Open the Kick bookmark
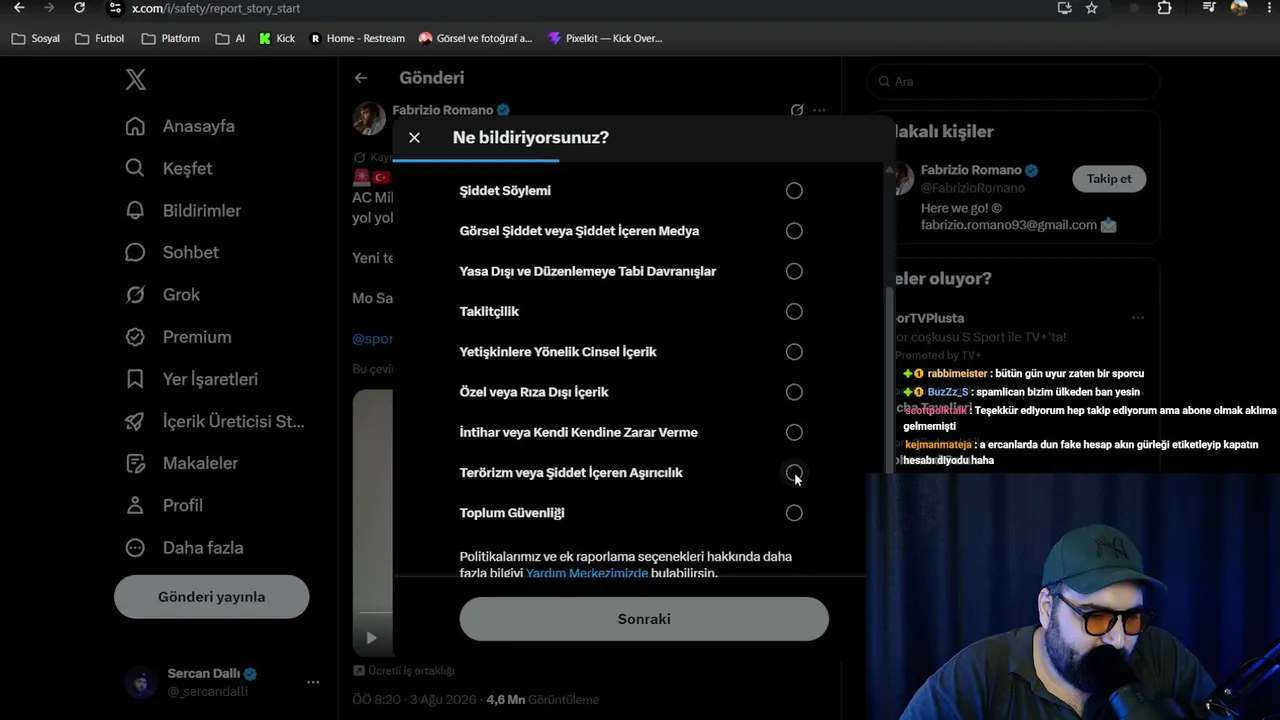 [x=276, y=39]
